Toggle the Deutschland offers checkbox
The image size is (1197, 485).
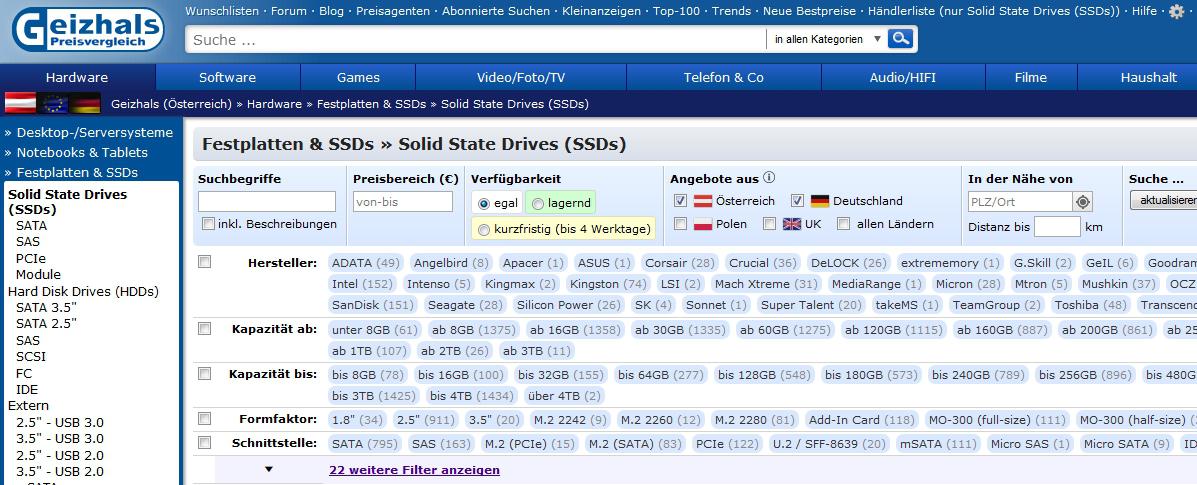point(798,200)
